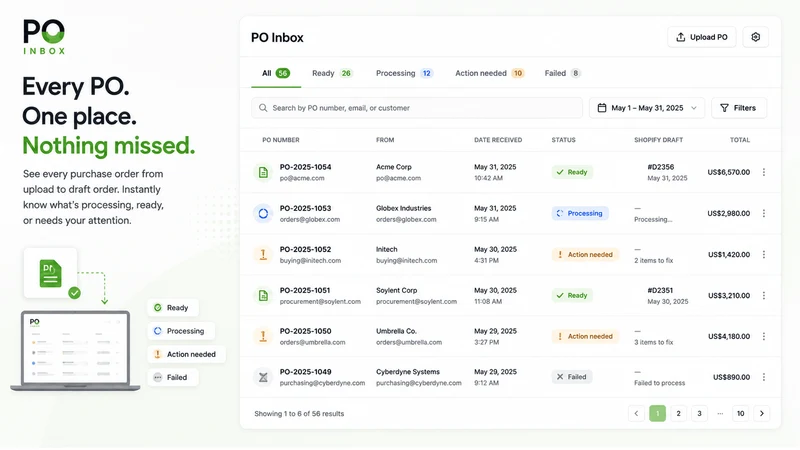800x450 pixels.
Task: Open row menu for PO-2025-1051
Action: pos(764,295)
